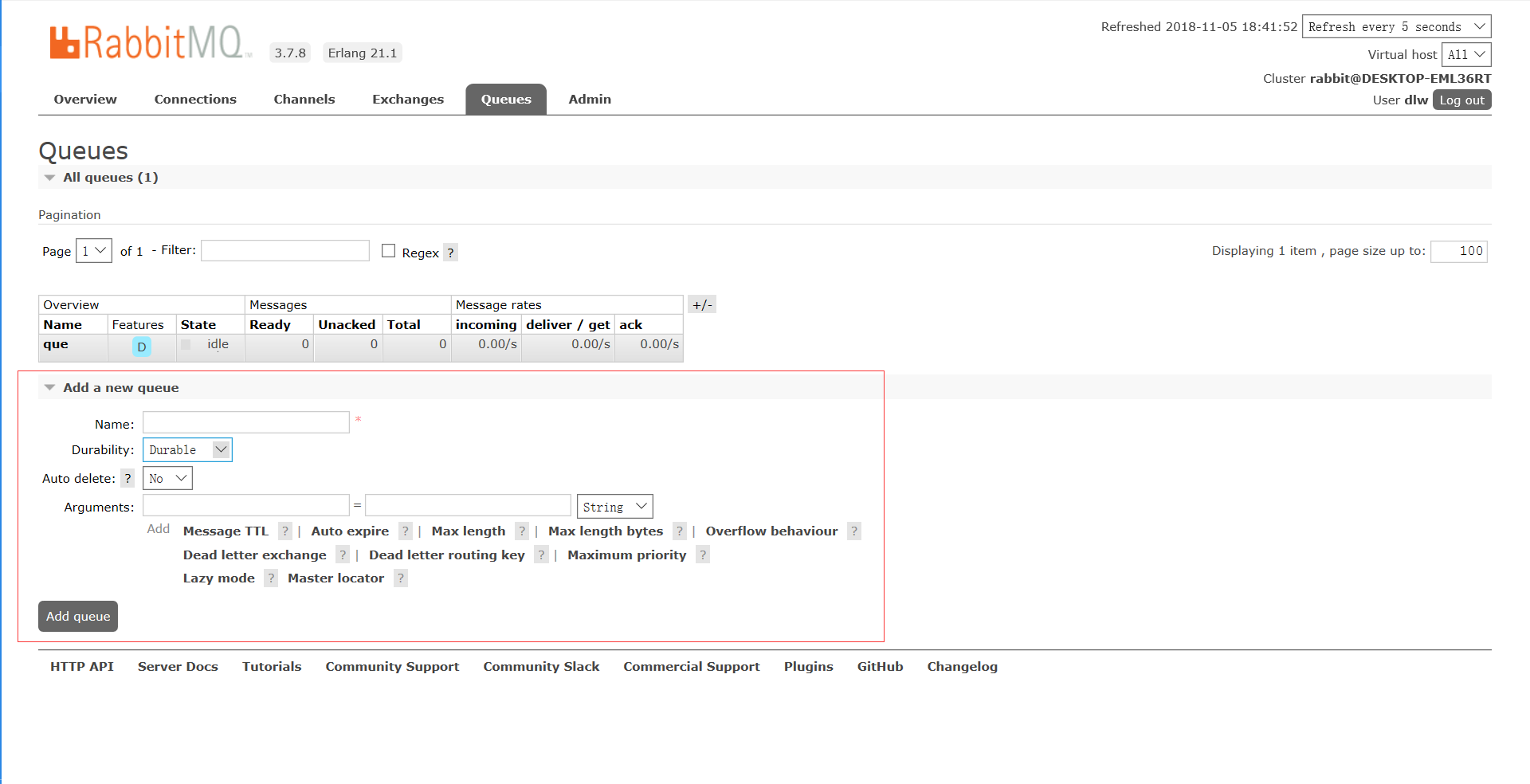
Task: Open the Changelog link
Action: pyautogui.click(x=963, y=667)
